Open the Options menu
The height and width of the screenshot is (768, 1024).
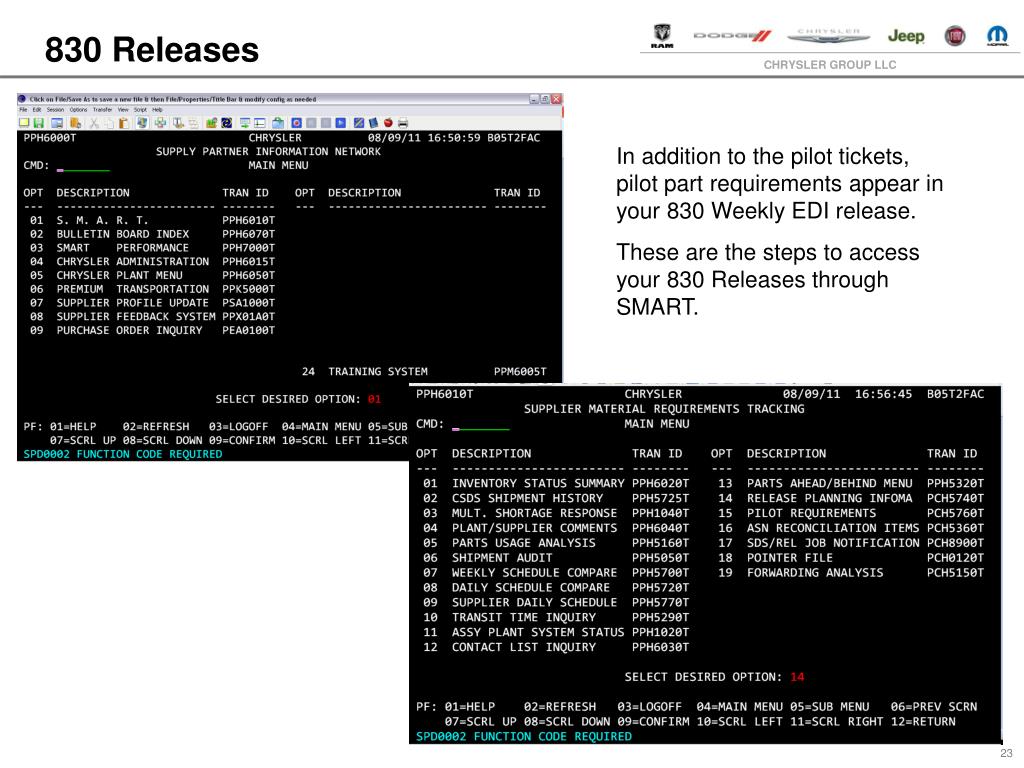pos(78,110)
